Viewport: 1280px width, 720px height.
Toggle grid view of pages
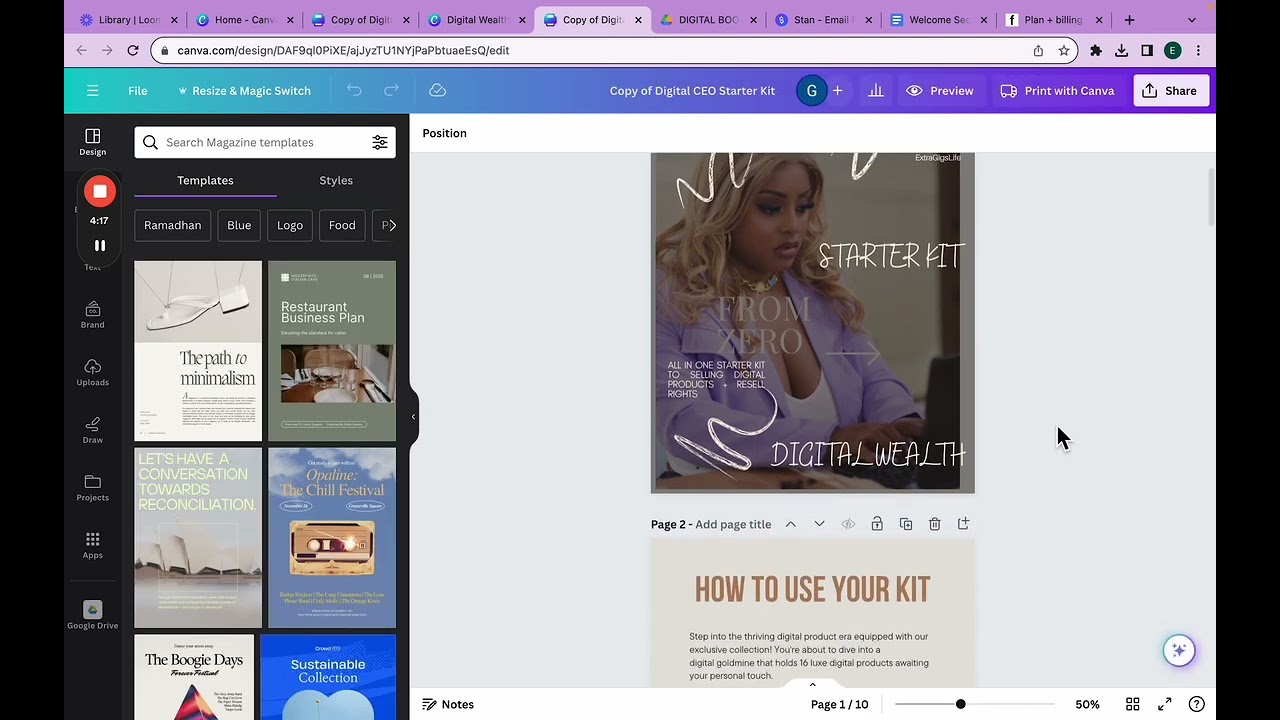[x=1132, y=705]
